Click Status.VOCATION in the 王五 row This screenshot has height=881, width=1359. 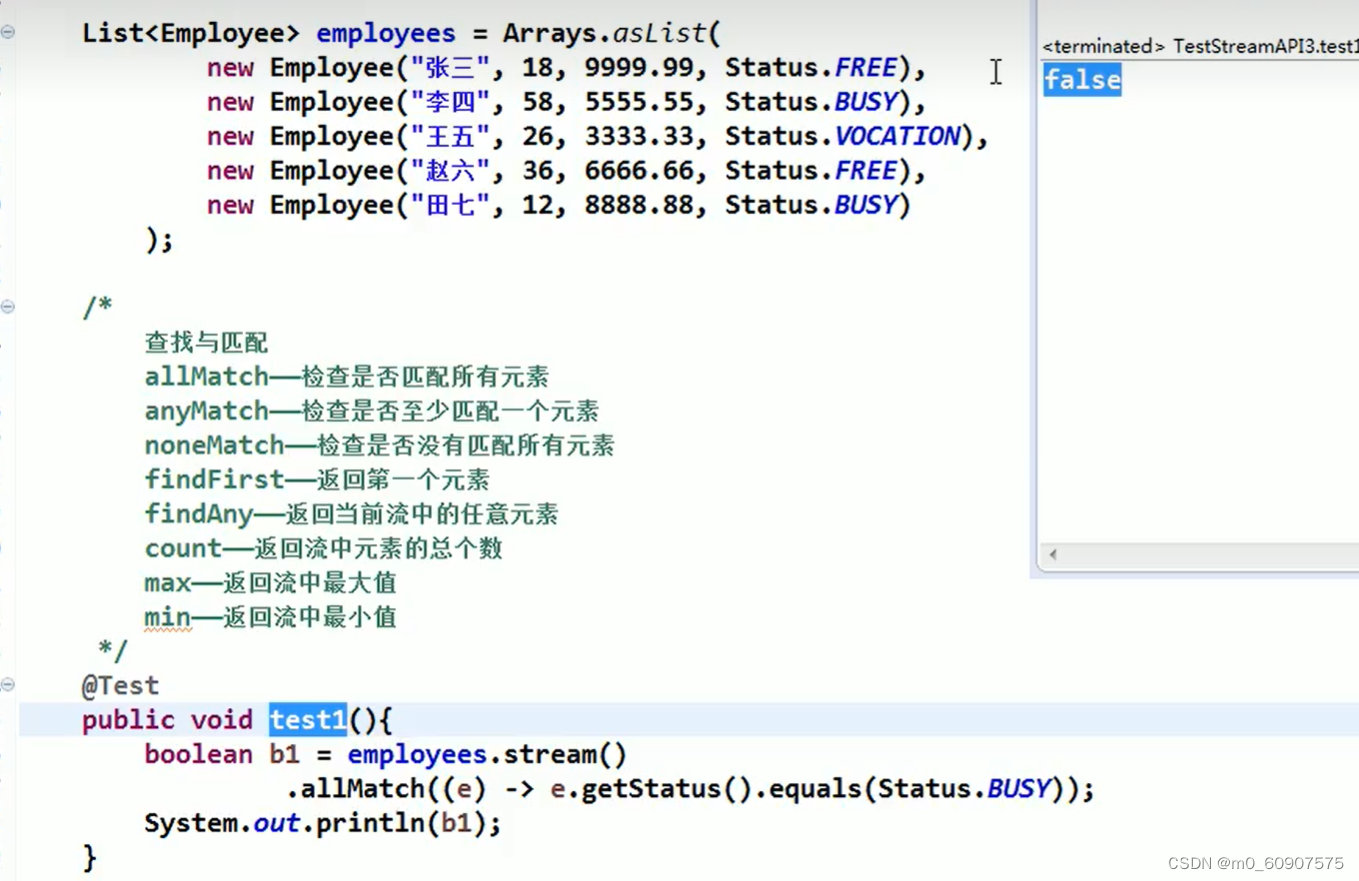click(842, 136)
